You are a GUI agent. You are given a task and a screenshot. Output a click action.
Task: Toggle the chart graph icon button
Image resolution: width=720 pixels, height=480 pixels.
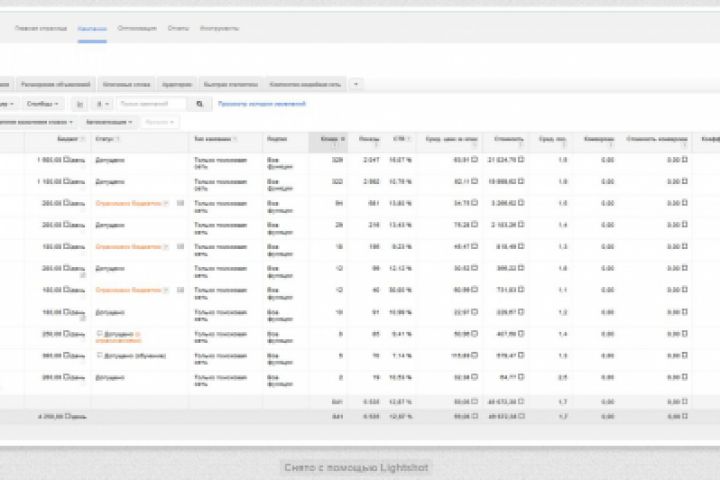[79, 104]
